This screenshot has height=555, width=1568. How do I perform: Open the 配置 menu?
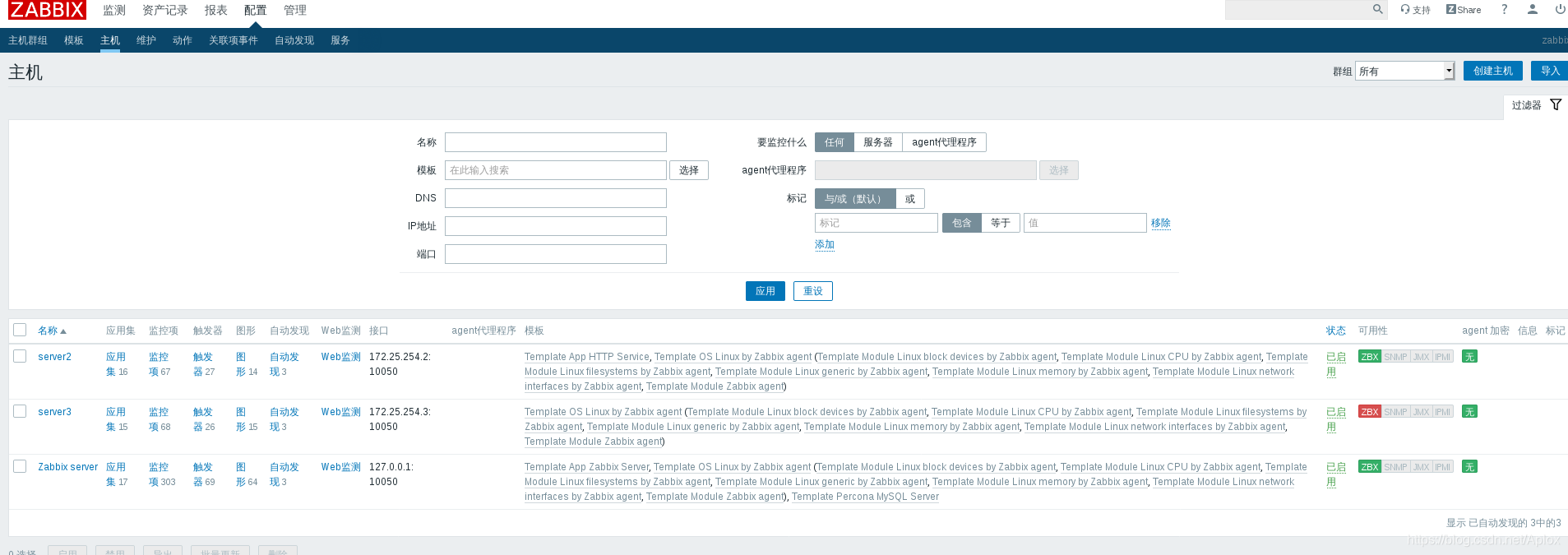pos(256,10)
